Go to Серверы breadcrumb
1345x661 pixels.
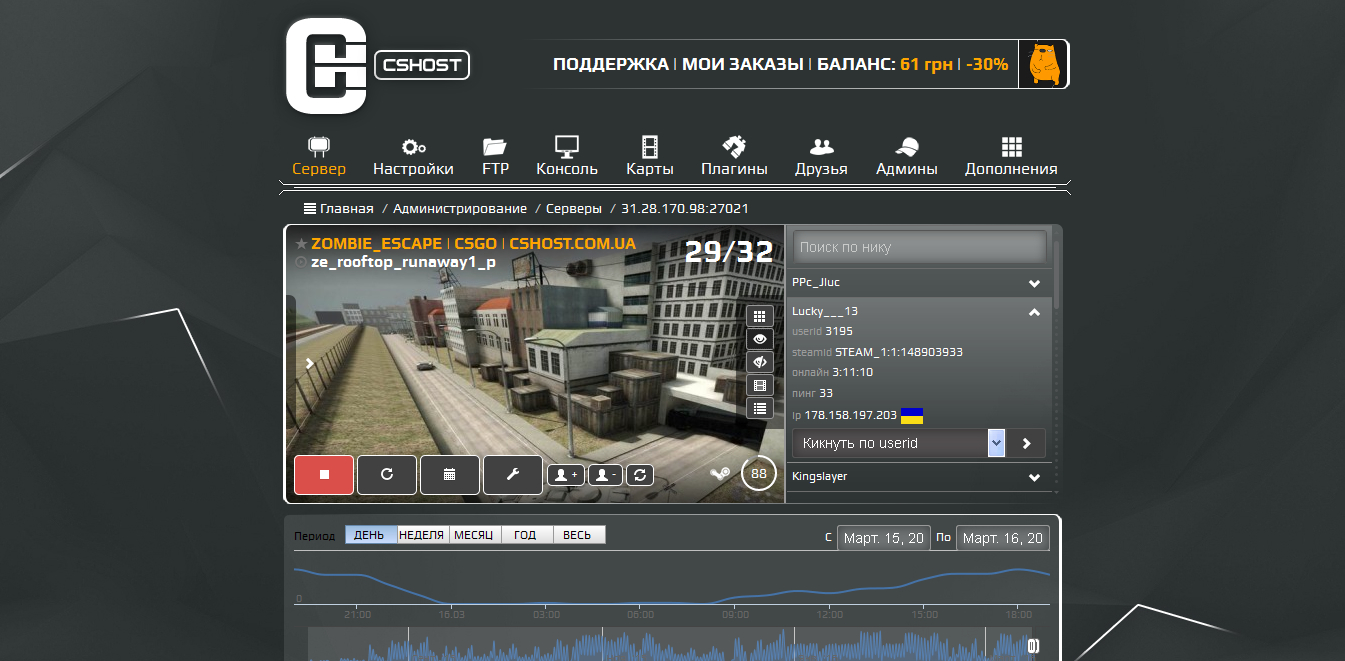click(574, 208)
